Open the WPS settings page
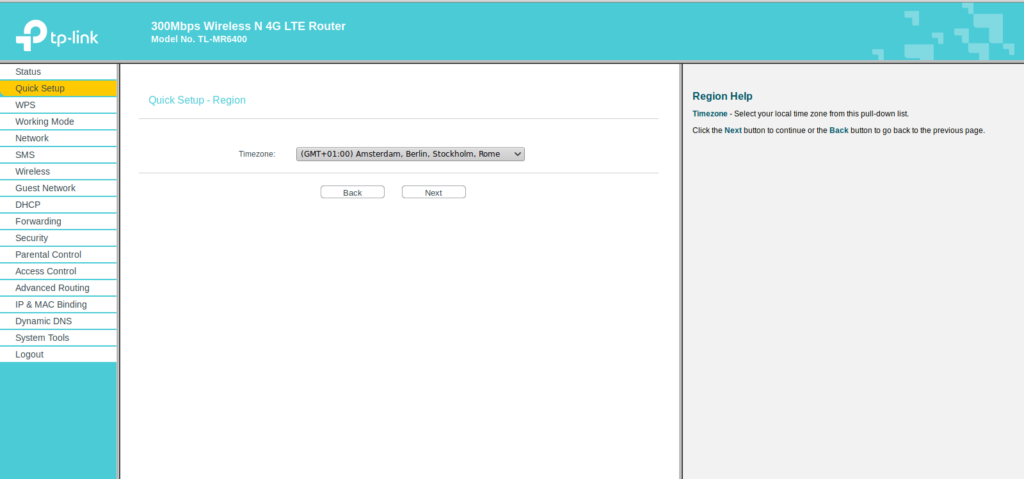 click(x=25, y=105)
